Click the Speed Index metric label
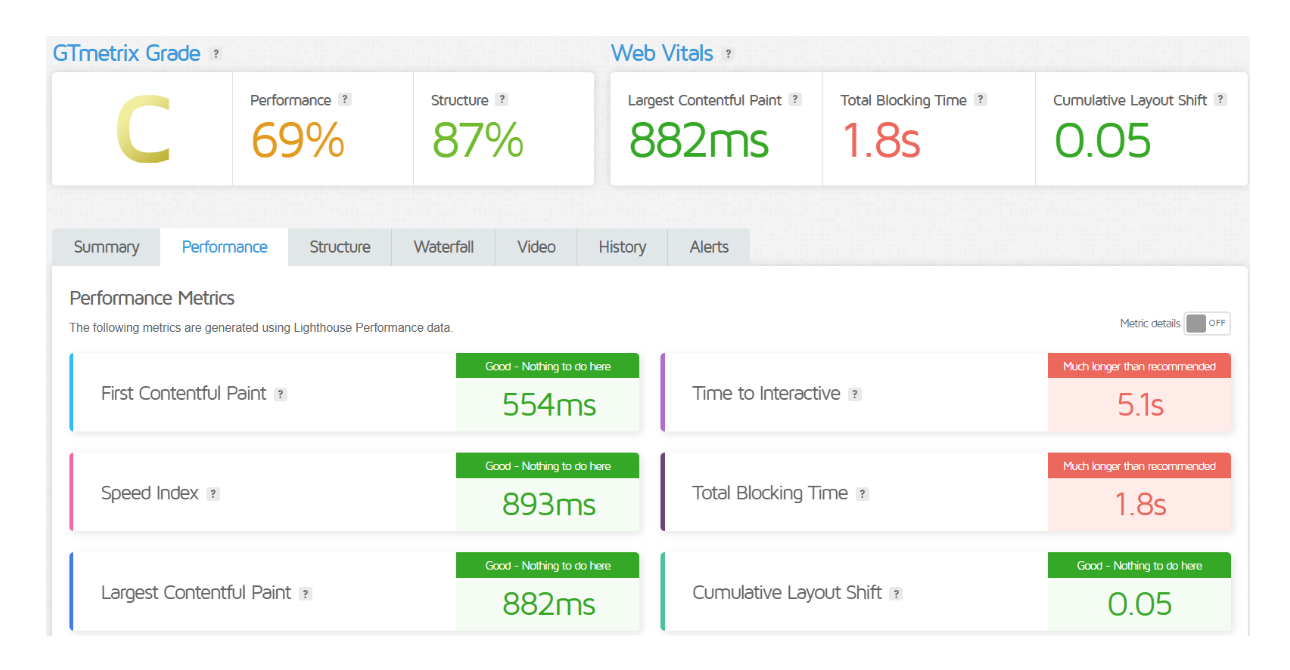Screen dimensions: 1290x670 150,493
